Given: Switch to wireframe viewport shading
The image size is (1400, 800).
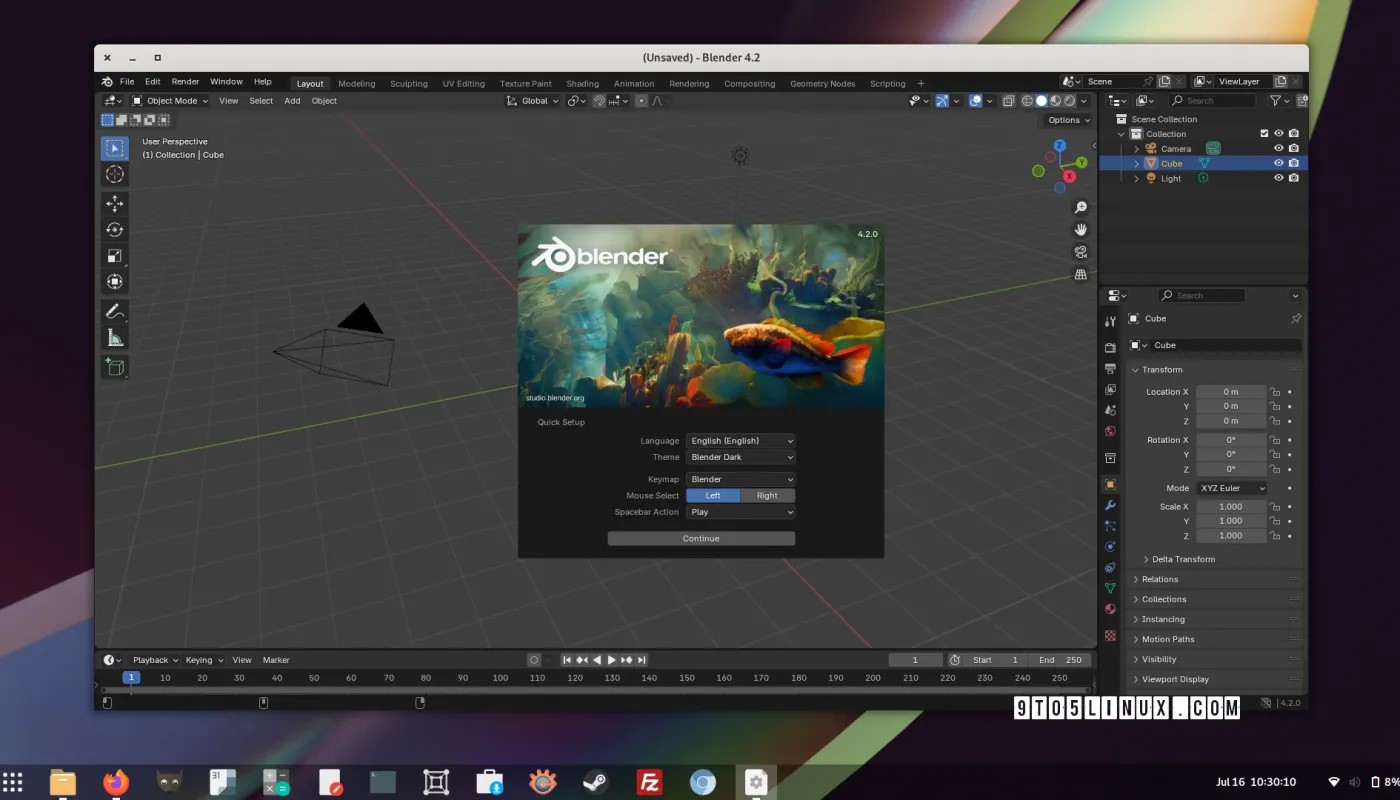Looking at the screenshot, I should 1027,101.
